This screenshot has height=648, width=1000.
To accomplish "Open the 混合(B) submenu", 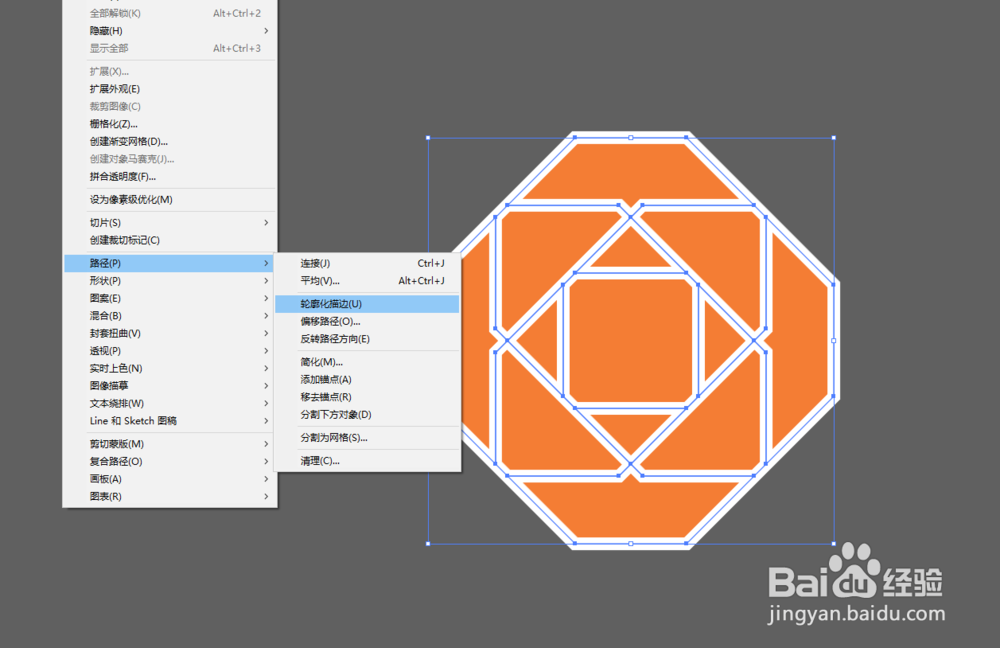I will point(170,316).
